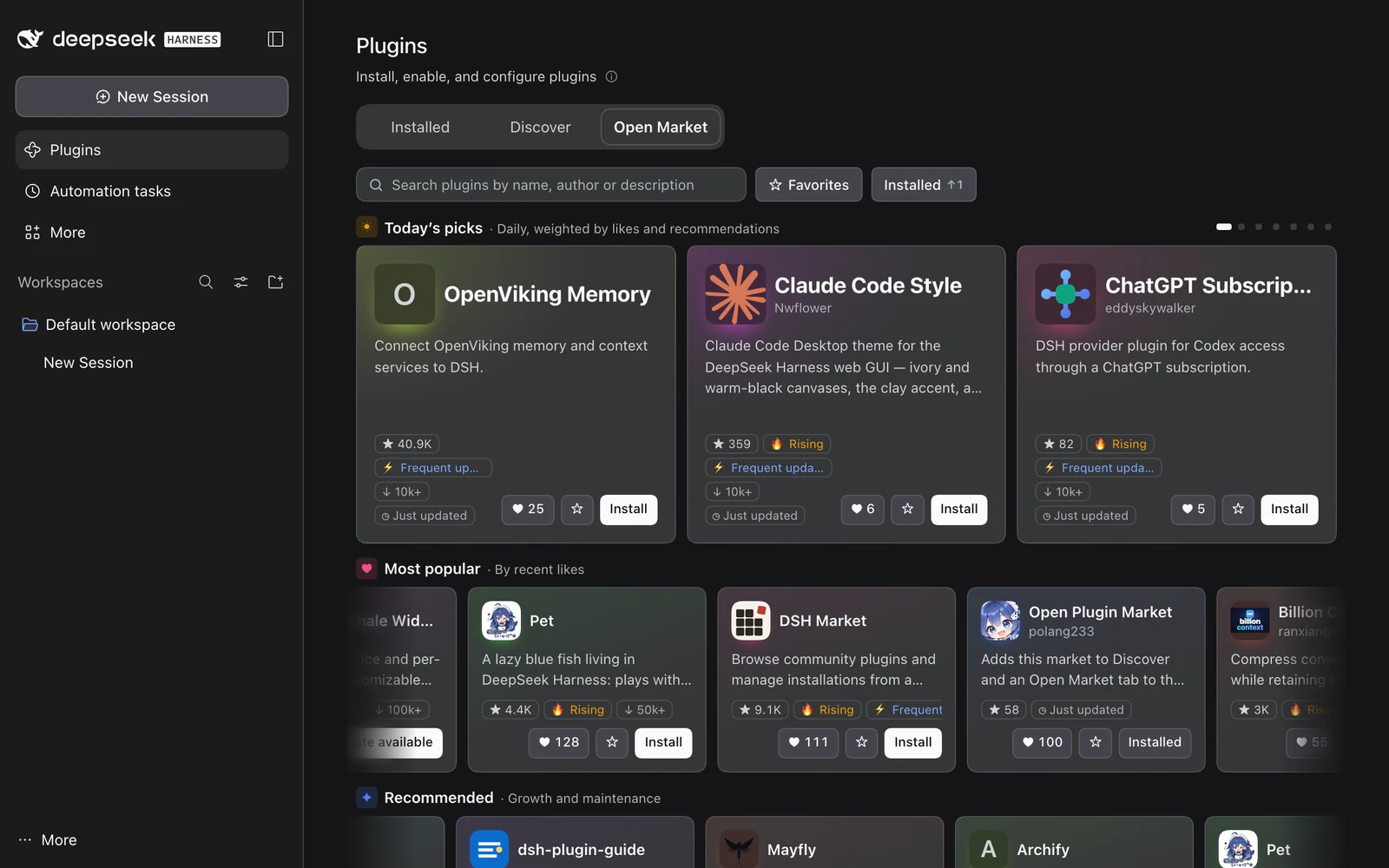Like Open Plugin Market, showing 100 likes
The height and width of the screenshot is (868, 1389).
pos(1043,742)
